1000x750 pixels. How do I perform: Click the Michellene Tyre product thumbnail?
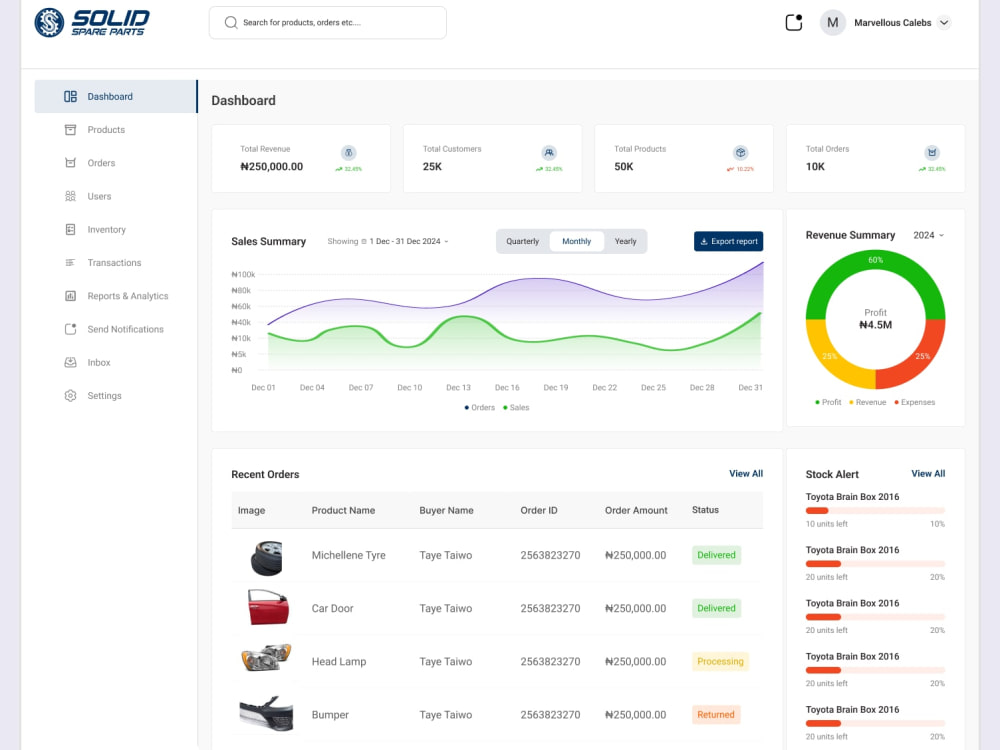click(x=266, y=557)
